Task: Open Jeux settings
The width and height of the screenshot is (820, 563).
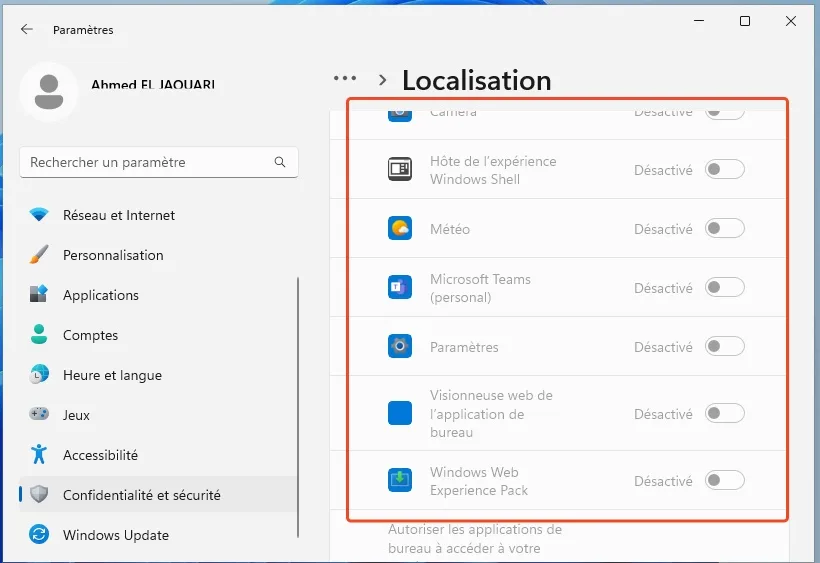Action: click(158, 415)
